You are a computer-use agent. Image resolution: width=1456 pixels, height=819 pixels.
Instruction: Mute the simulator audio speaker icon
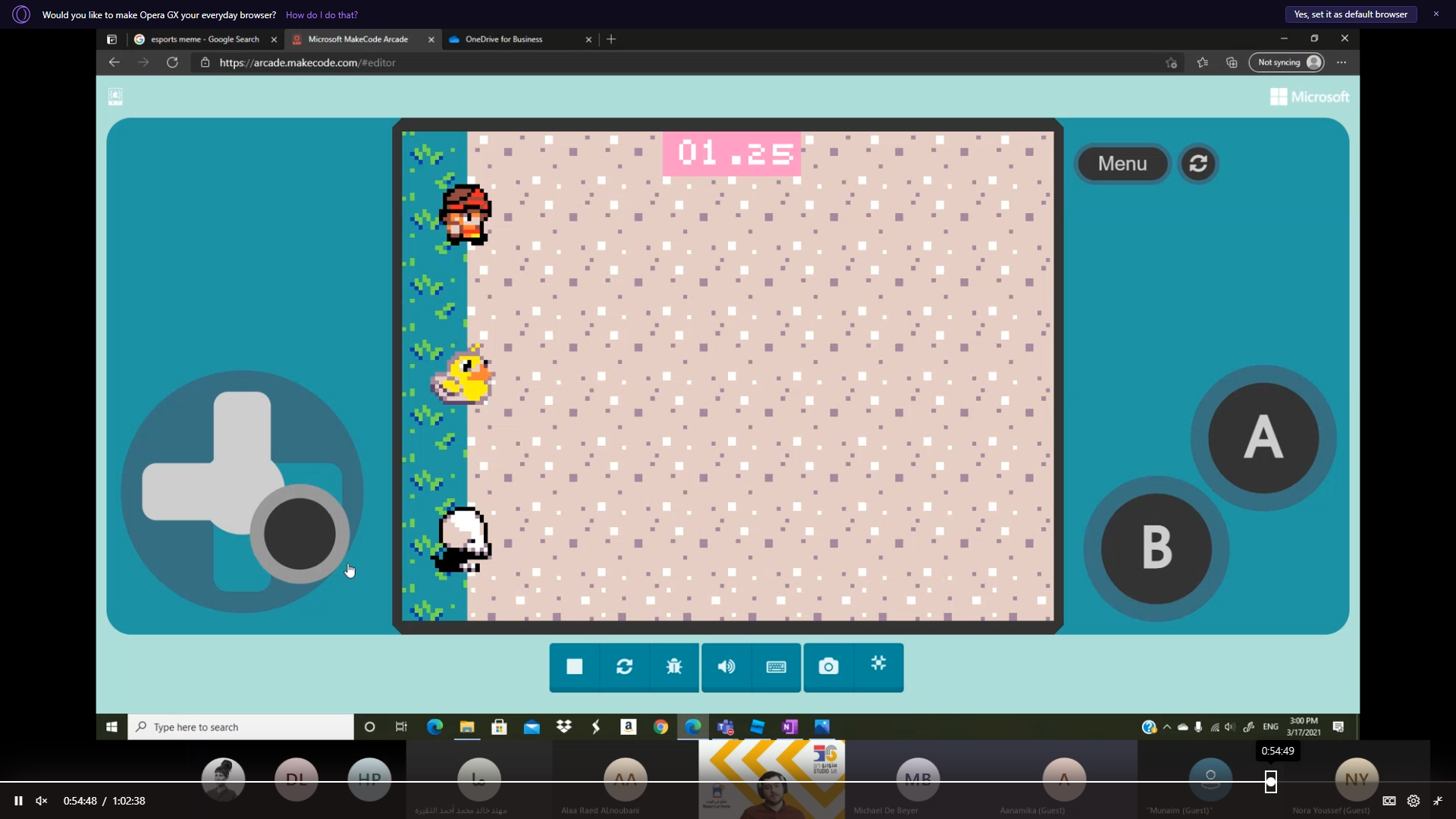(726, 667)
